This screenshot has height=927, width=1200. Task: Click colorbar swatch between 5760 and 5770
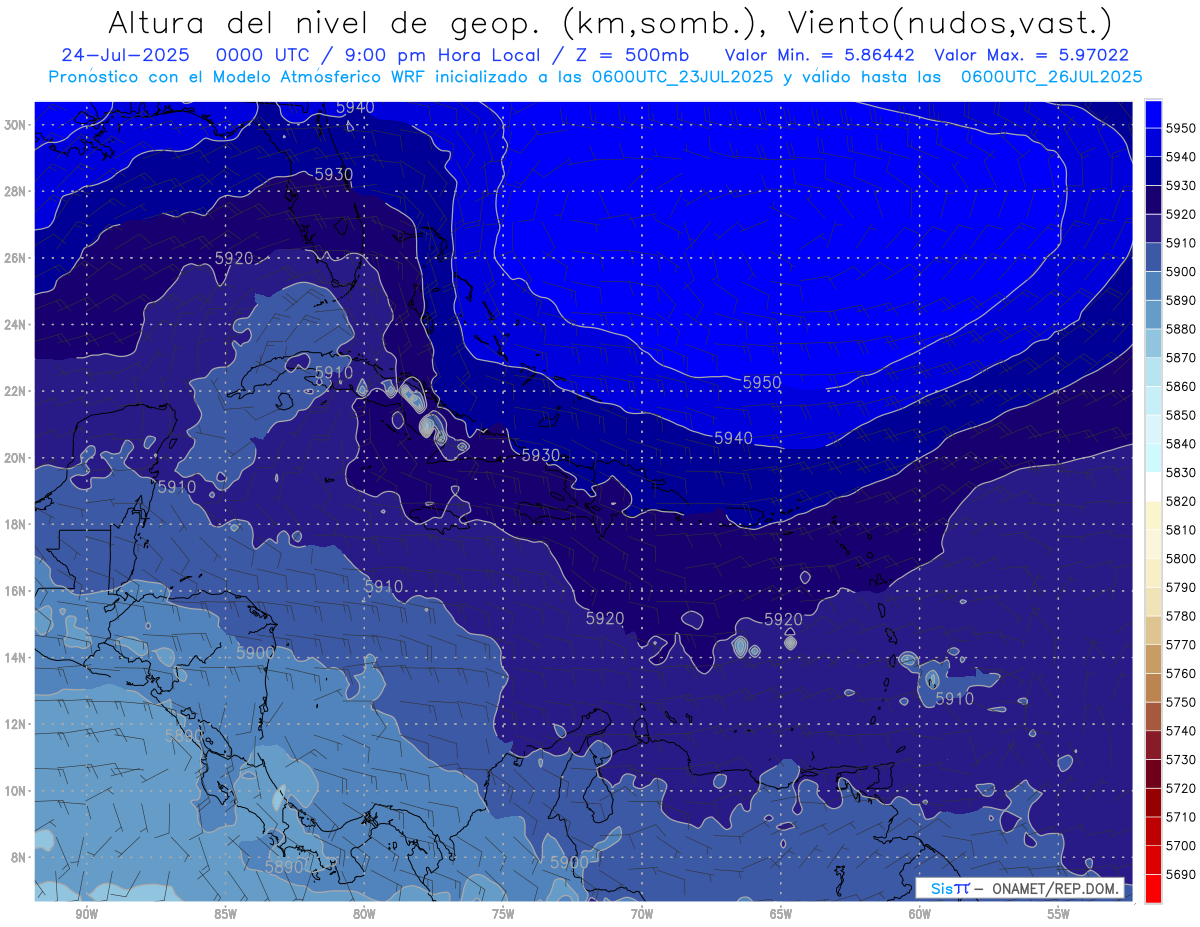[1153, 659]
